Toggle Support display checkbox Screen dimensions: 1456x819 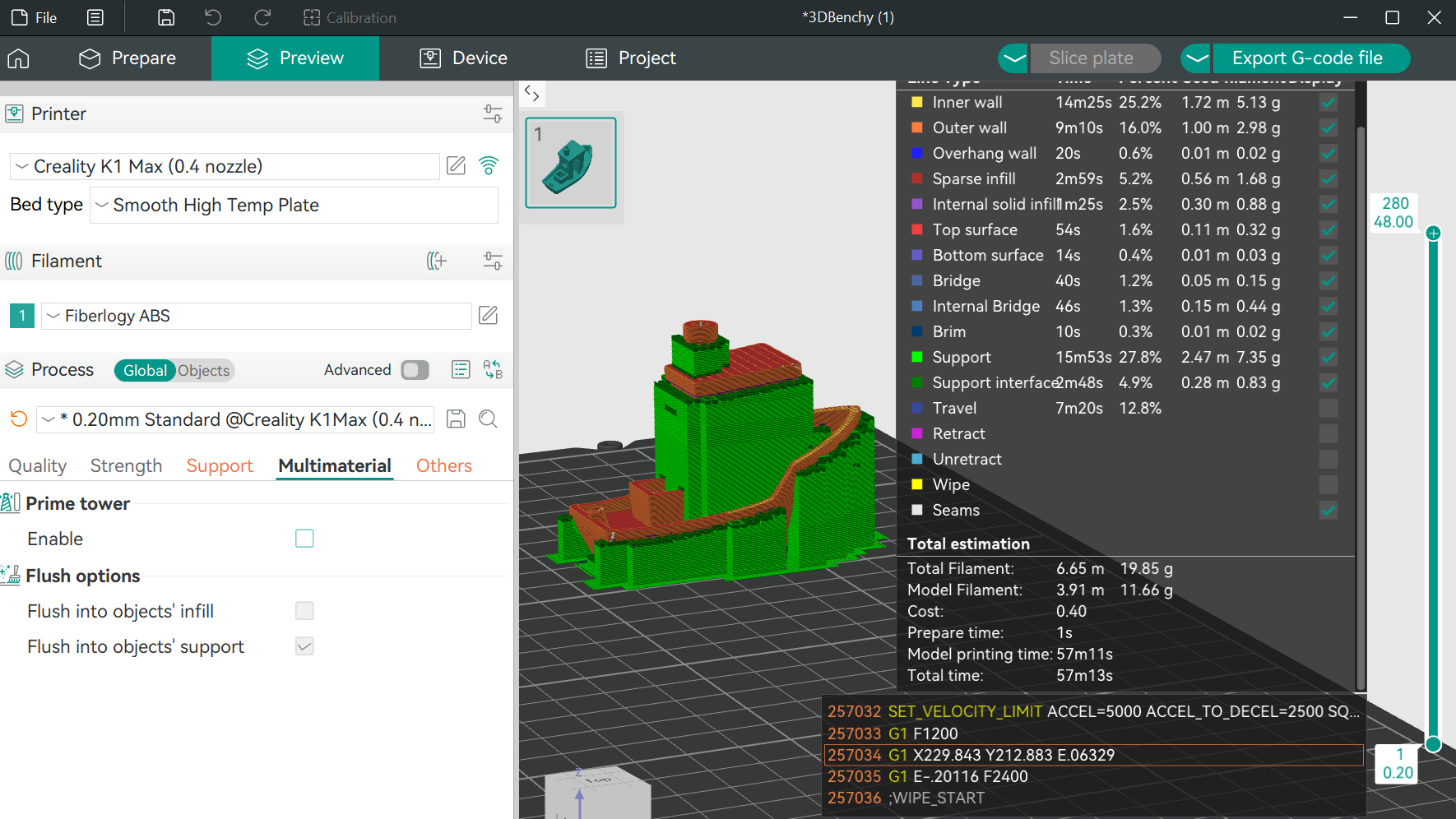pyautogui.click(x=1328, y=358)
